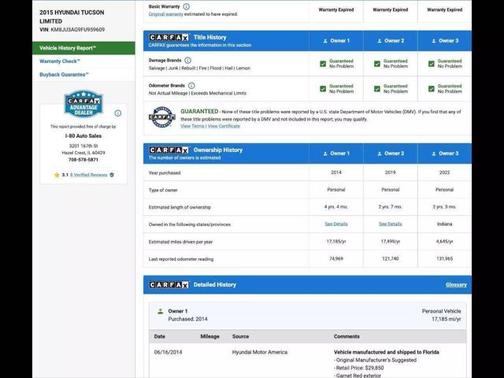Open the Buyback Guarantee section

tap(64, 75)
